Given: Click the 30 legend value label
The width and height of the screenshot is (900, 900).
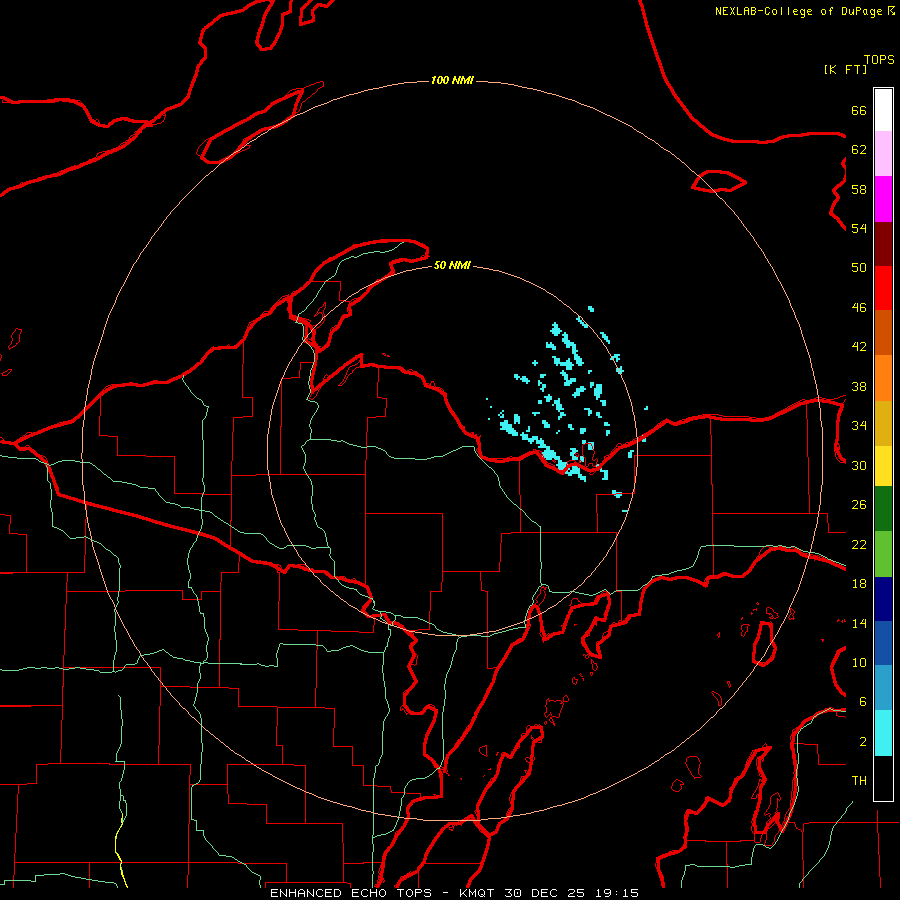Looking at the screenshot, I should point(859,465).
